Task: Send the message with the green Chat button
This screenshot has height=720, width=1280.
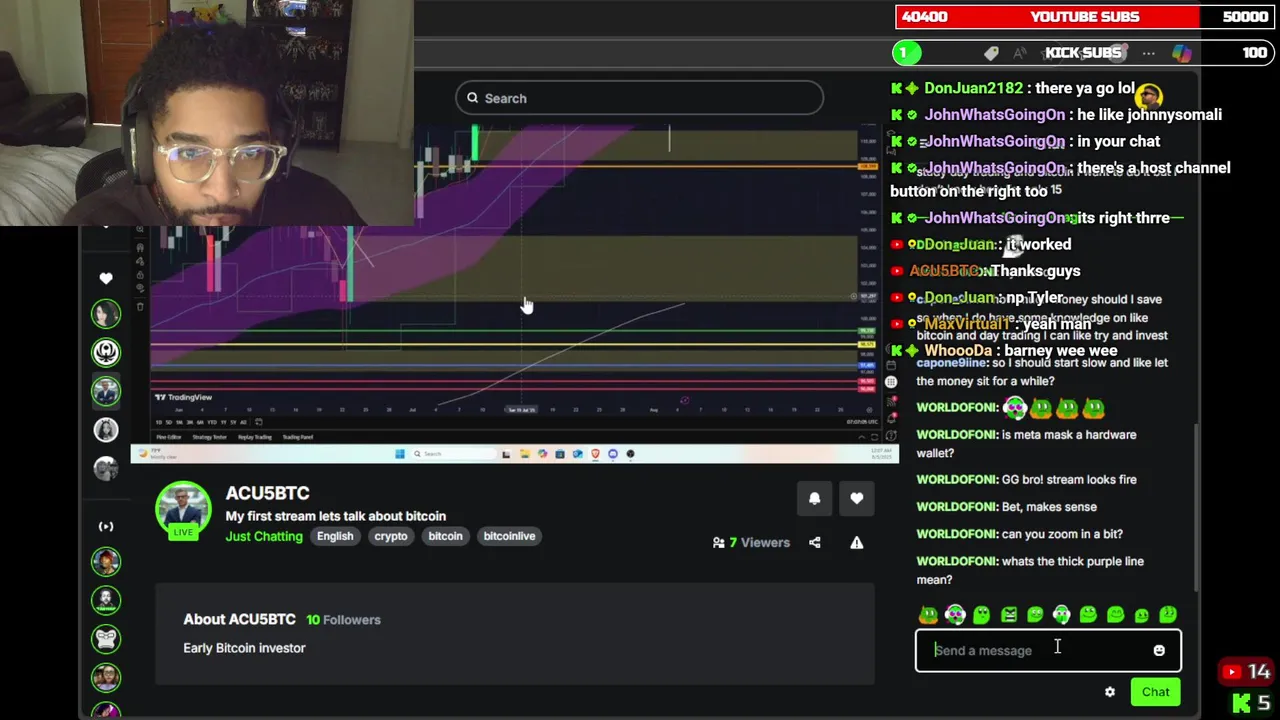Action: 1155,692
